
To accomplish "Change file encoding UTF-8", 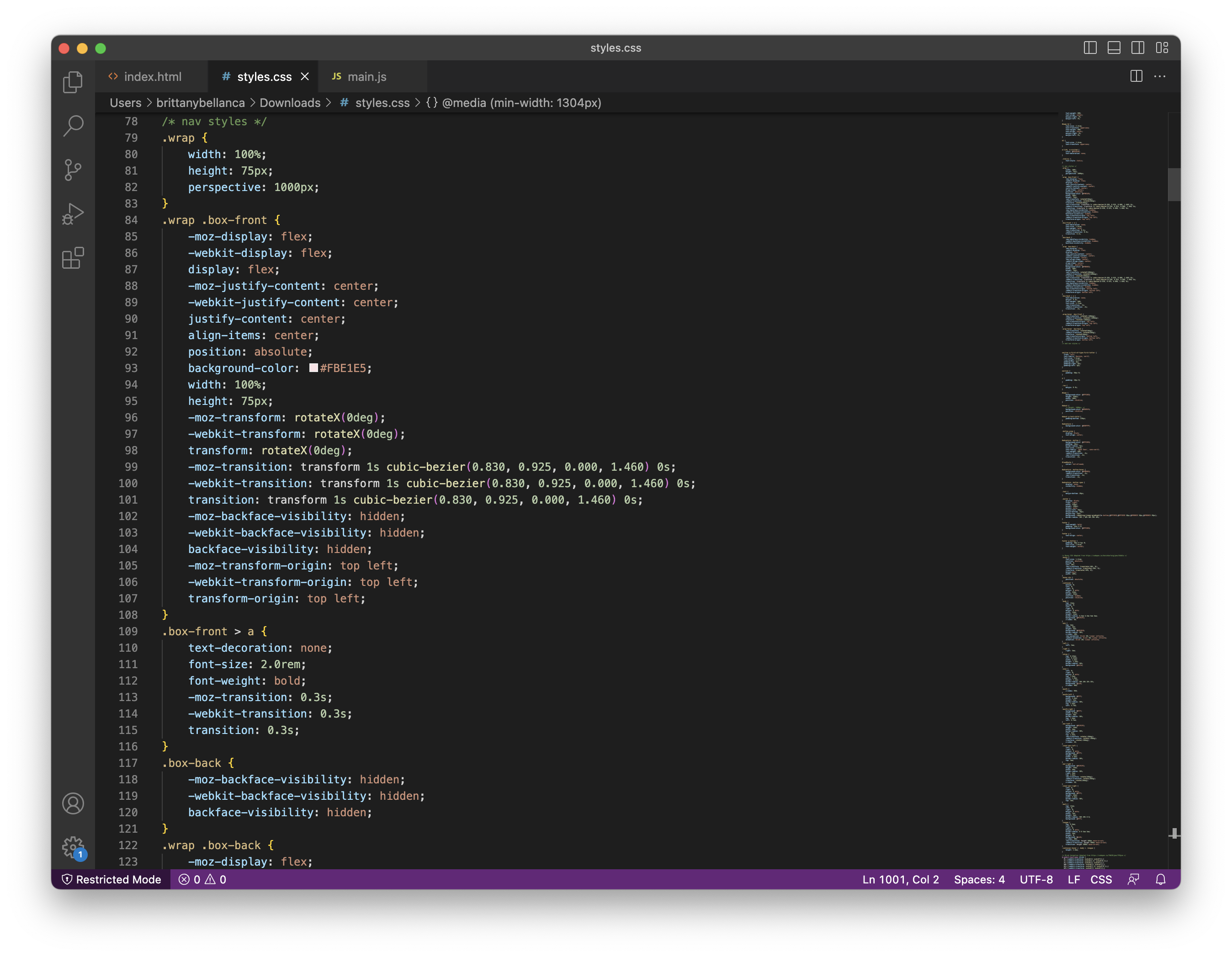I will [1036, 879].
